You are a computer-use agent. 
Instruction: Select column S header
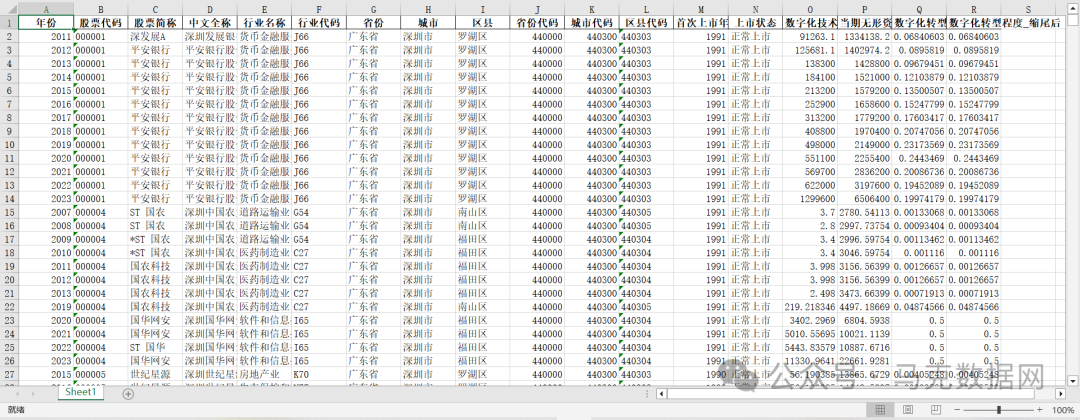coord(1028,10)
